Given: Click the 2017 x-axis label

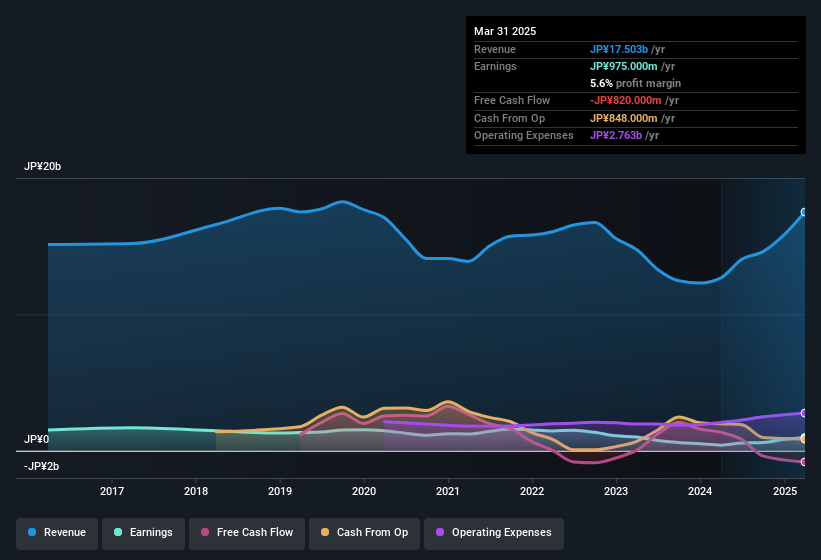Looking at the screenshot, I should [112, 491].
